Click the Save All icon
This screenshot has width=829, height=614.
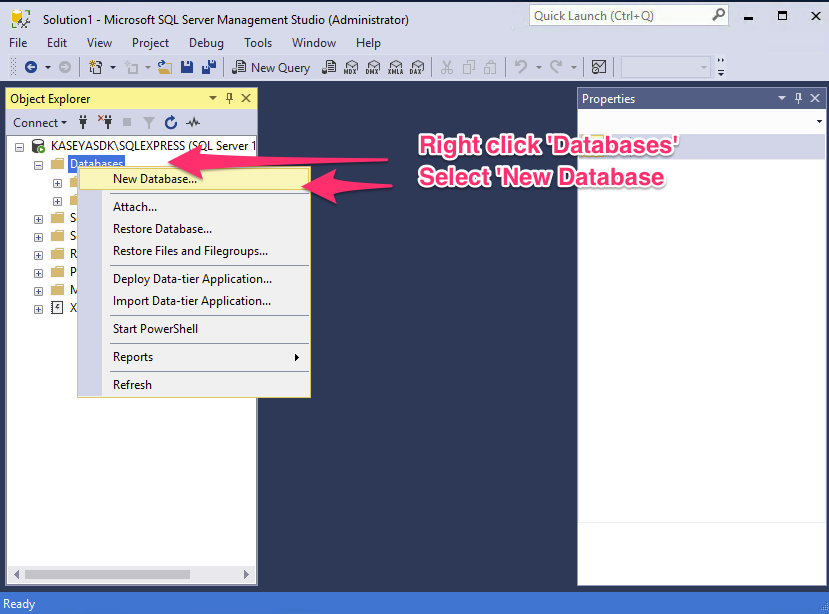209,67
